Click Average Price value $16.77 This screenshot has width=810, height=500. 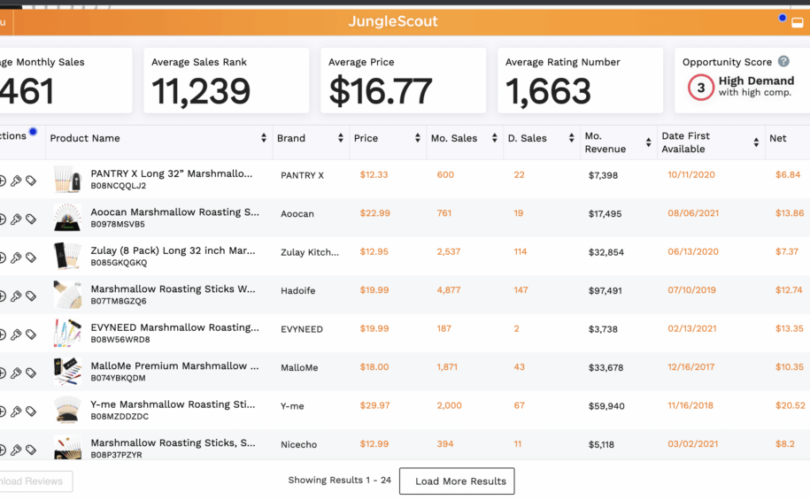click(x=380, y=91)
